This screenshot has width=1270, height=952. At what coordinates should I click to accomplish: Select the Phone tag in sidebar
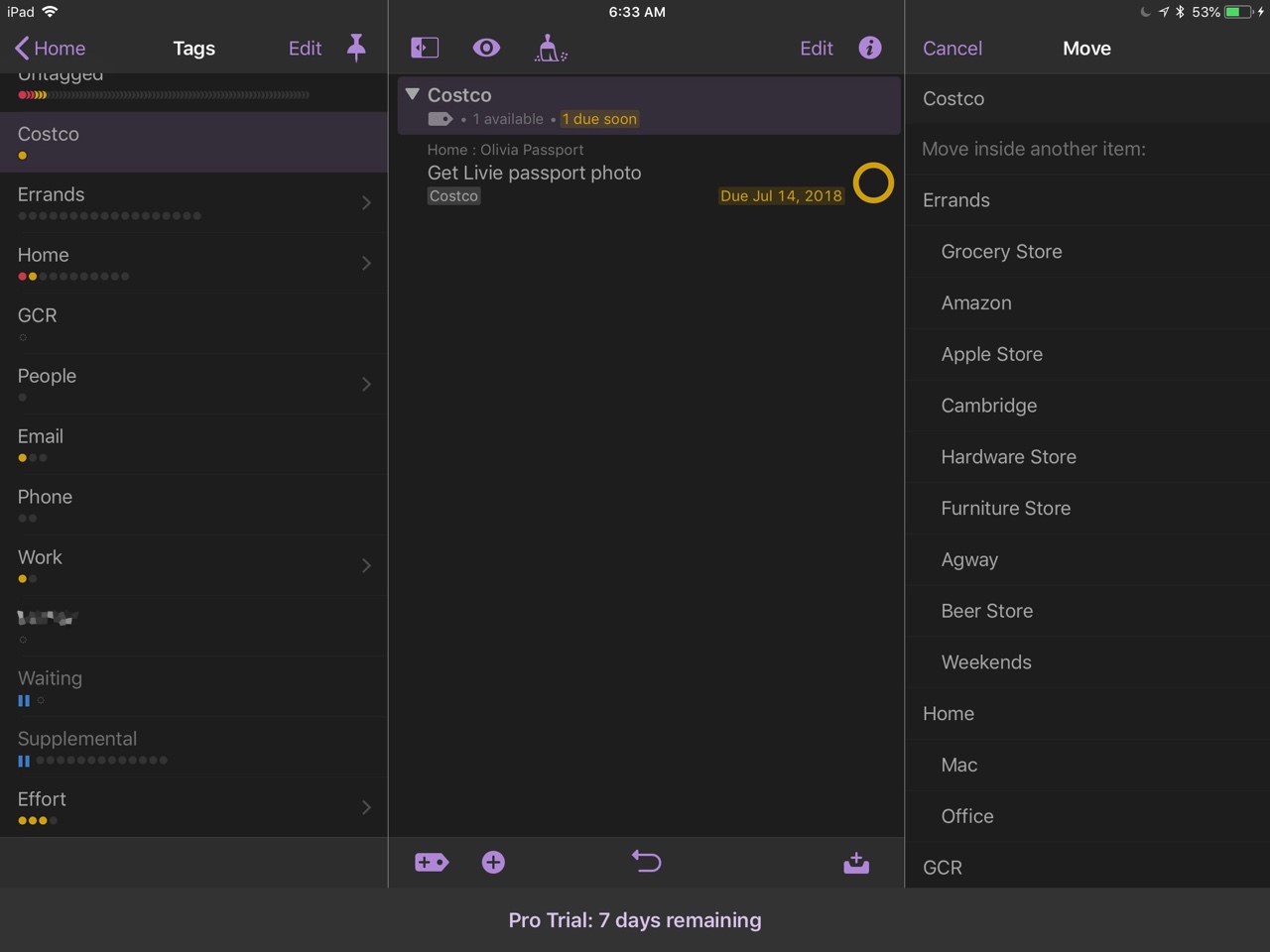point(193,505)
